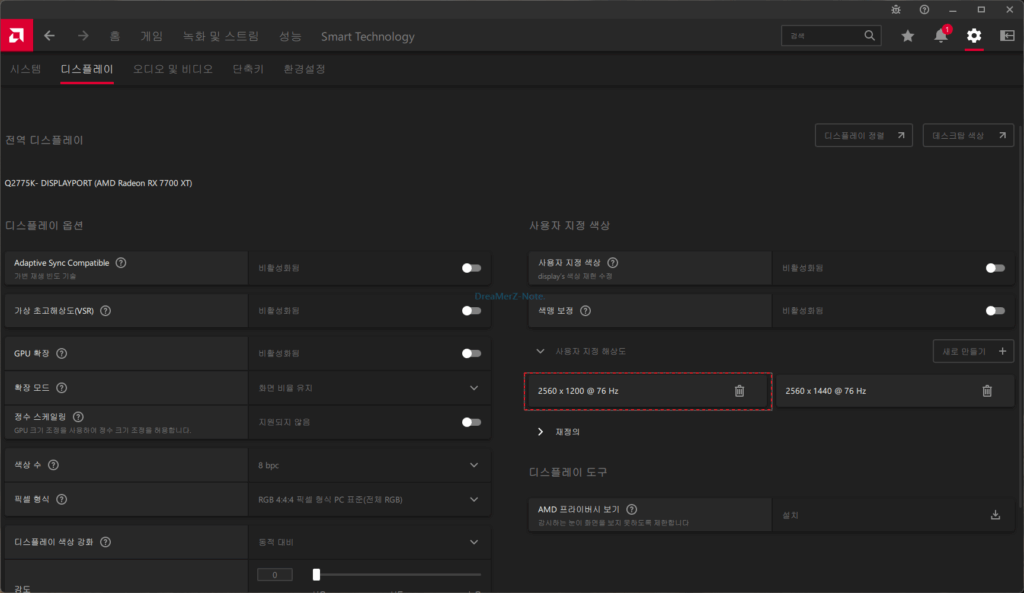Open notifications bell icon
1024x593 pixels.
pos(941,36)
